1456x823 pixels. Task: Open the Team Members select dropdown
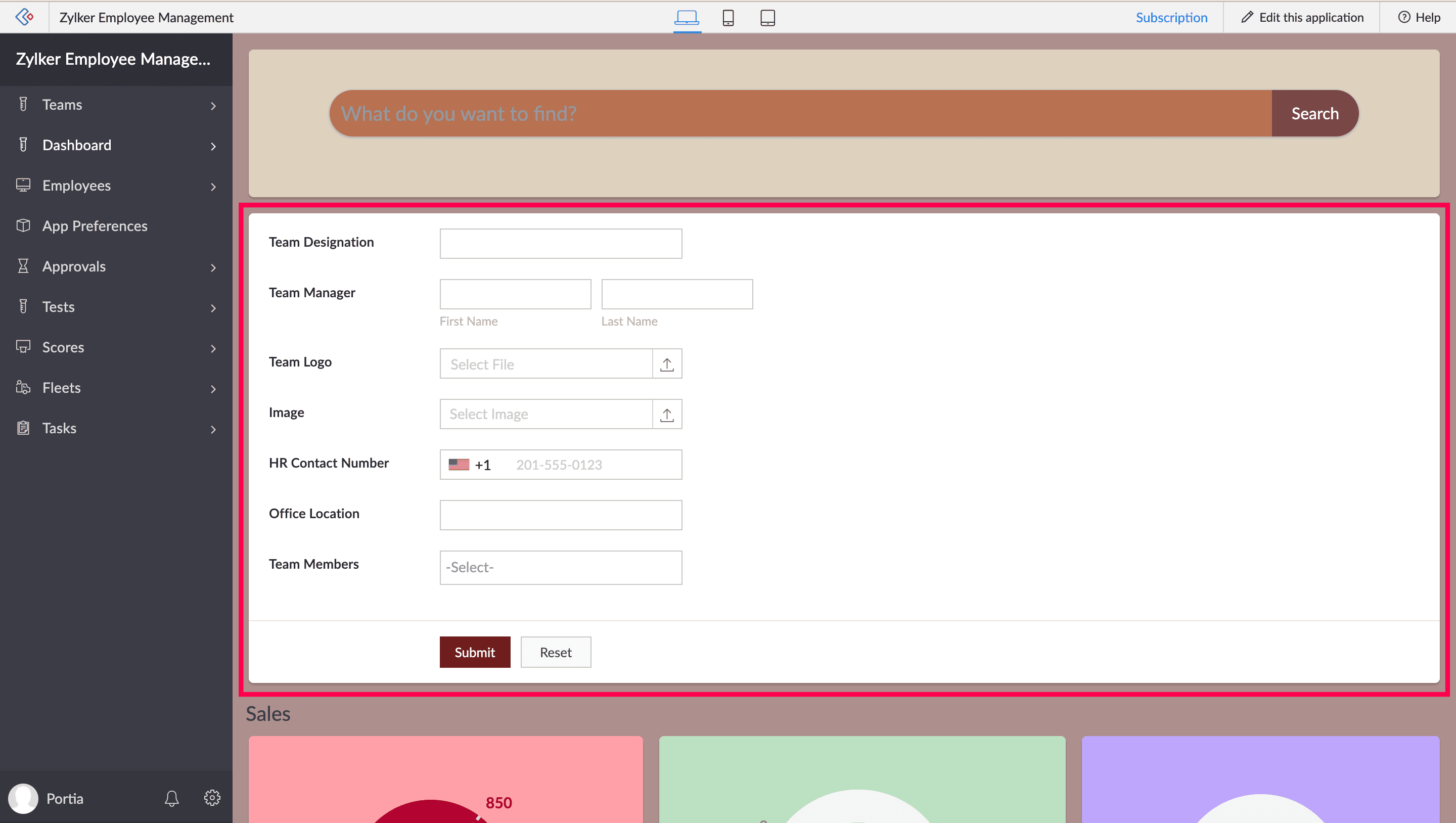560,568
